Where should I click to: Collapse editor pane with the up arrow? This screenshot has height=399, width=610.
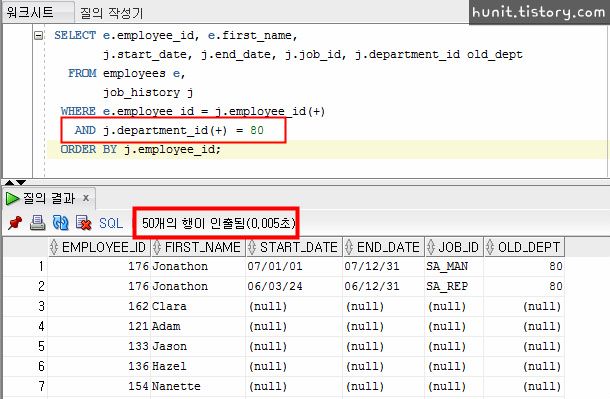(x=9, y=182)
